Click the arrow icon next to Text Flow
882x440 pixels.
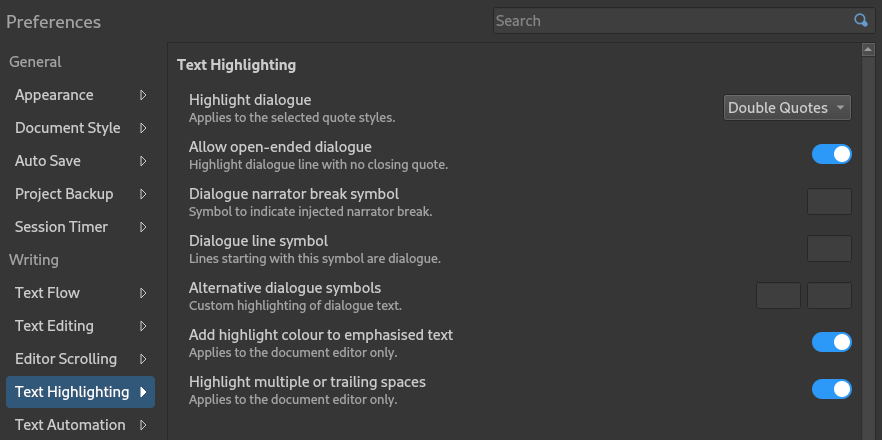coord(143,293)
